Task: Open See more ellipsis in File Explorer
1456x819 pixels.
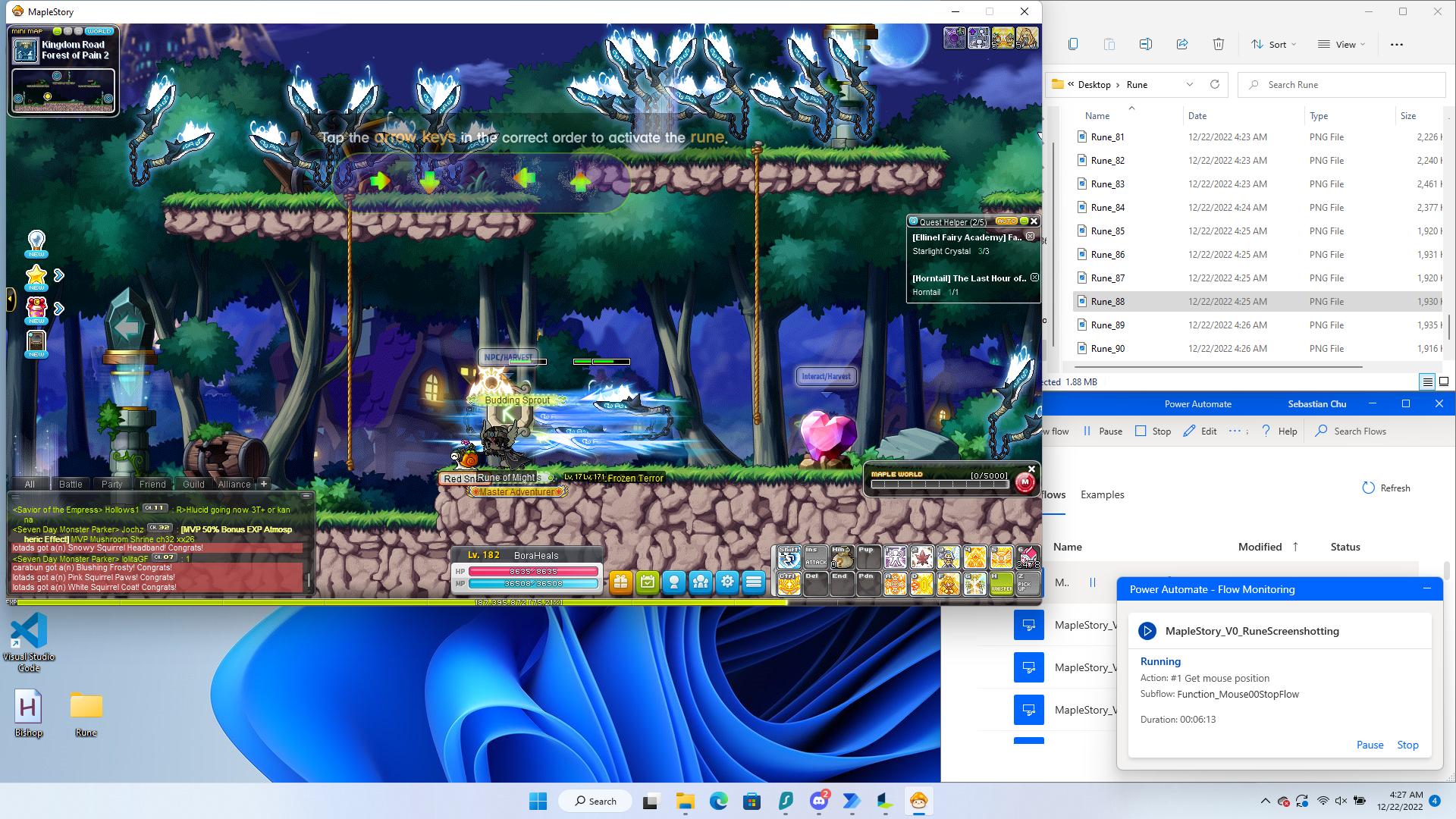Action: (x=1396, y=44)
